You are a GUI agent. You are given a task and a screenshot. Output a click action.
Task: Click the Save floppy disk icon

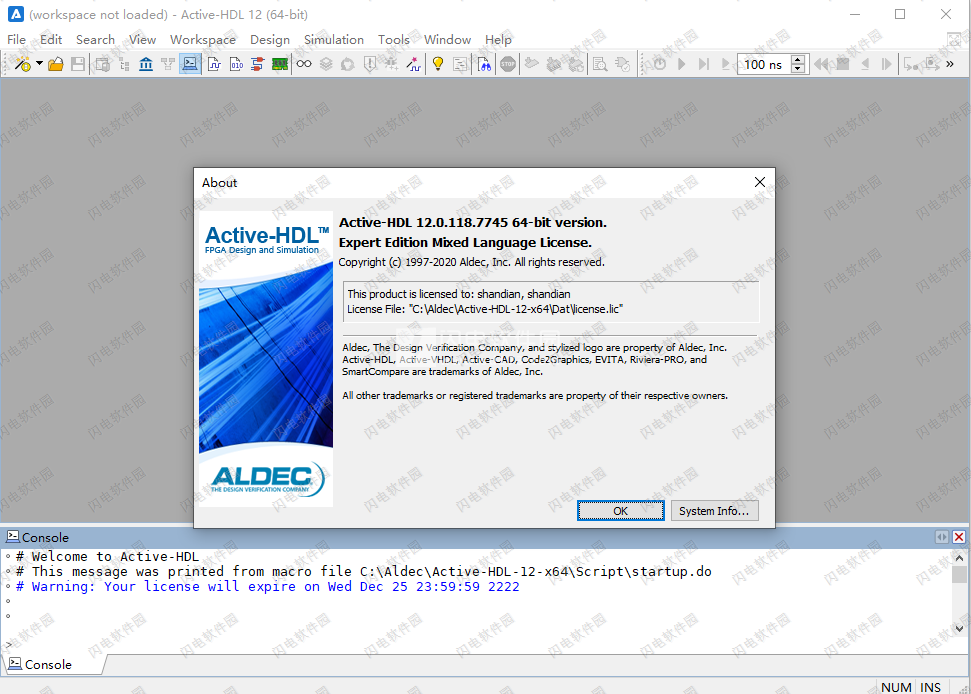[78, 64]
